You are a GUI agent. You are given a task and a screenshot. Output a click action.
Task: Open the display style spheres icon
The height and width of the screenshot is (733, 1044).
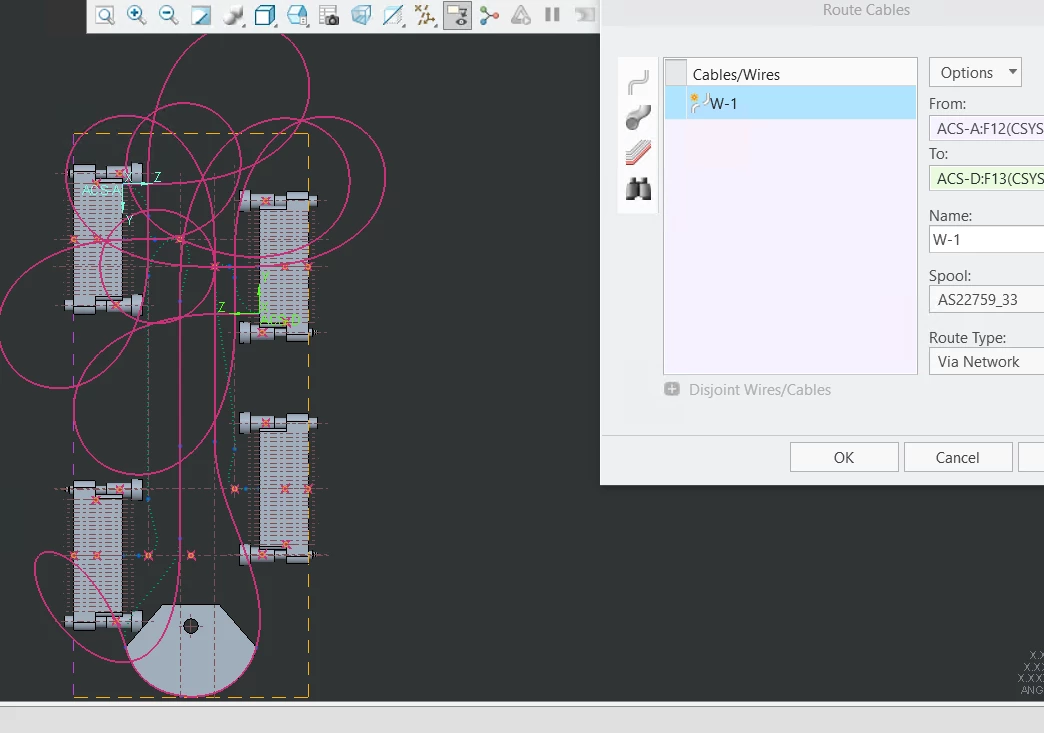233,15
